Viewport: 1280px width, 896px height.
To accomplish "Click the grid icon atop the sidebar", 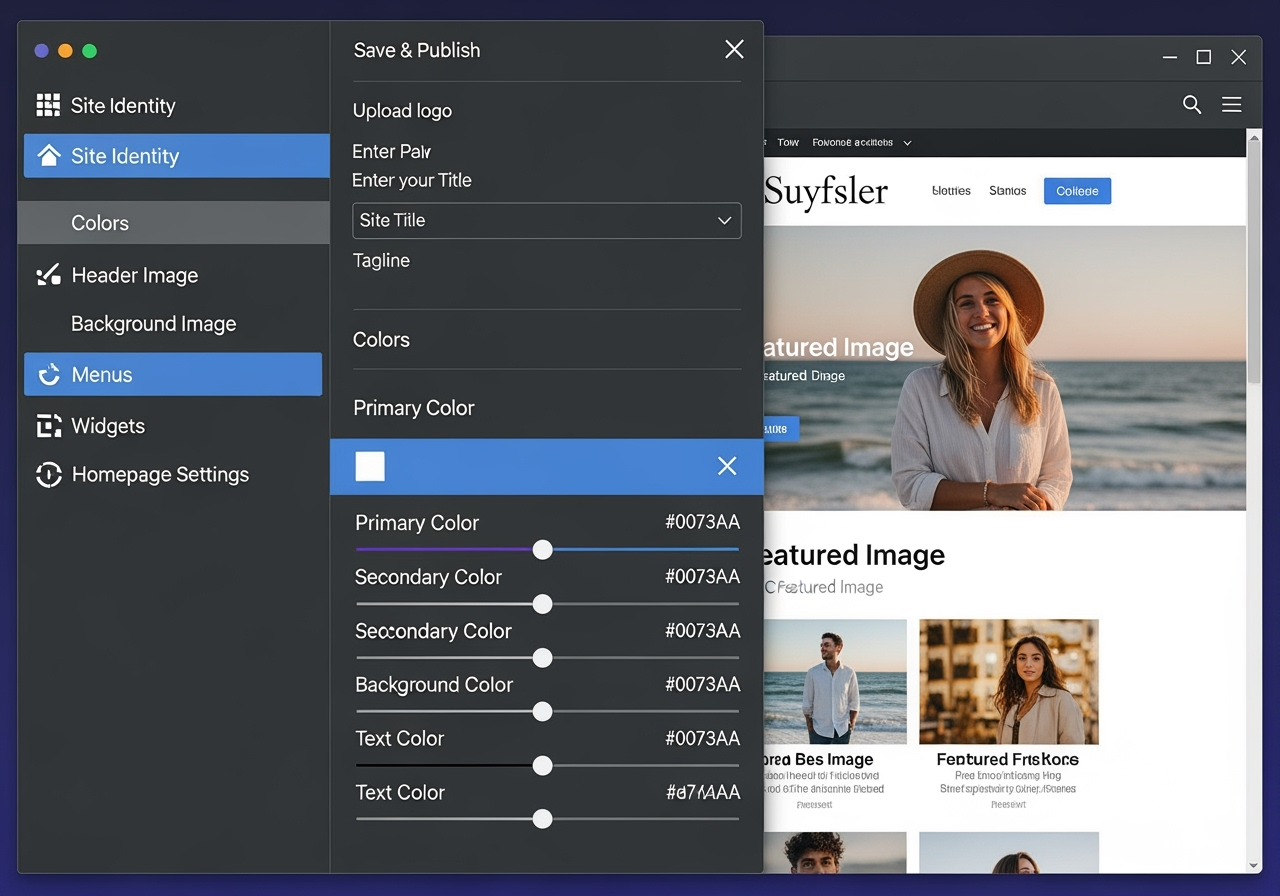I will (48, 105).
